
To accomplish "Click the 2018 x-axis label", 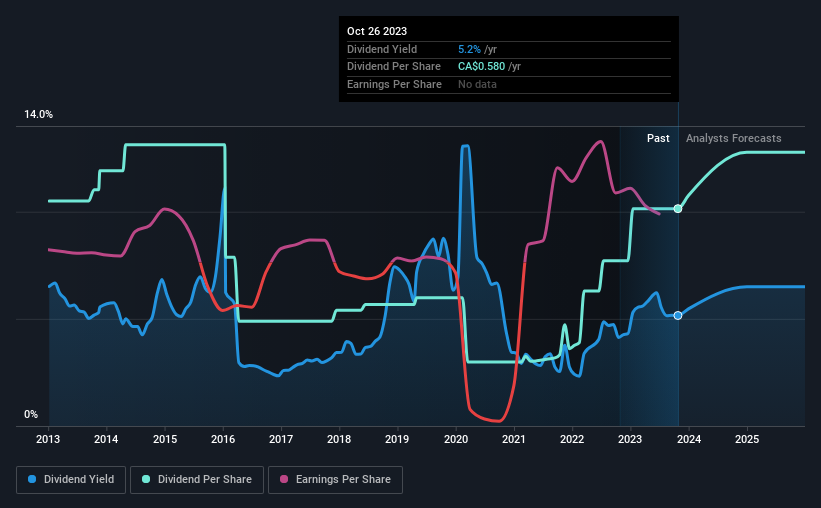I will pyautogui.click(x=339, y=439).
